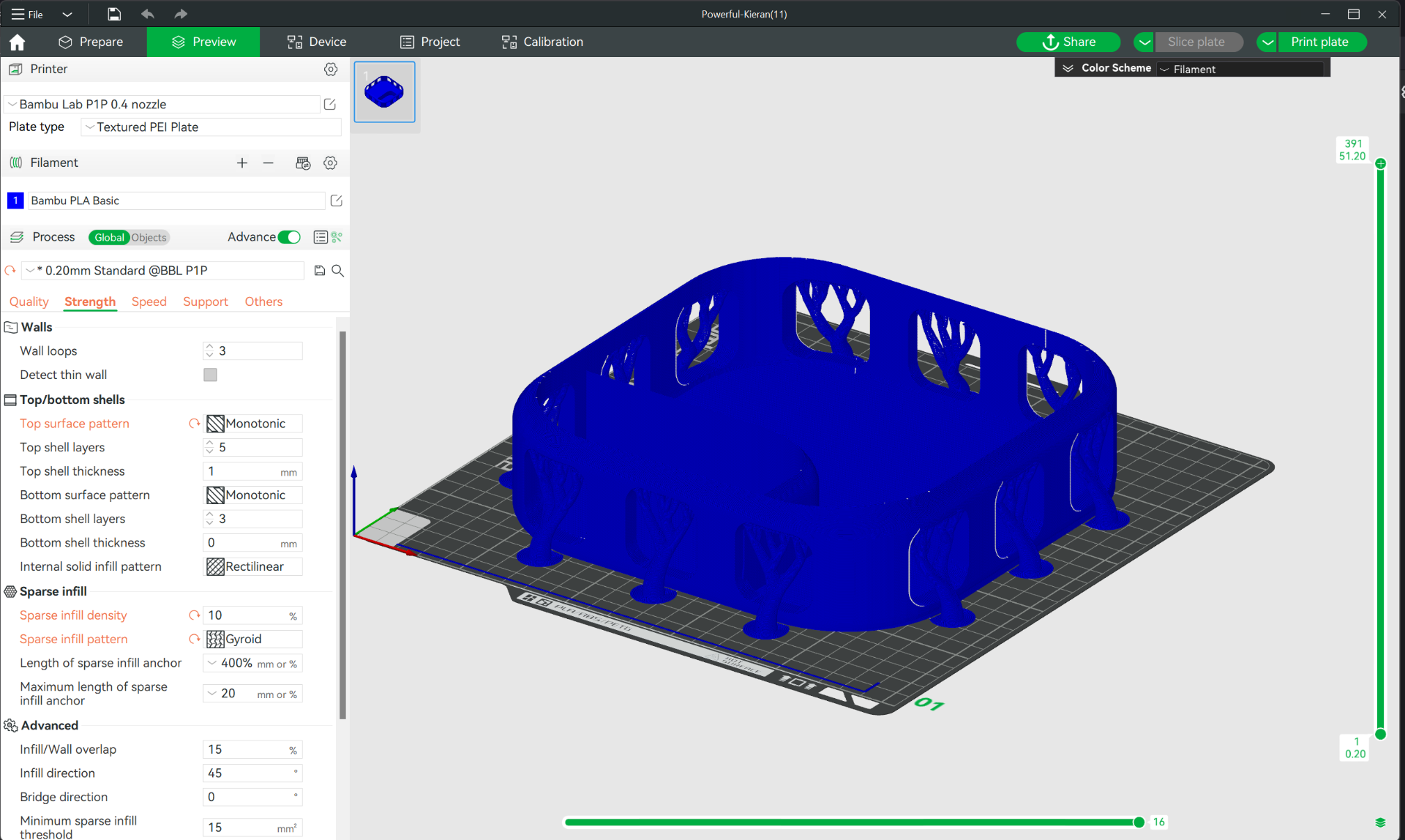Click the Home icon
This screenshot has width=1405, height=840.
coord(18,42)
